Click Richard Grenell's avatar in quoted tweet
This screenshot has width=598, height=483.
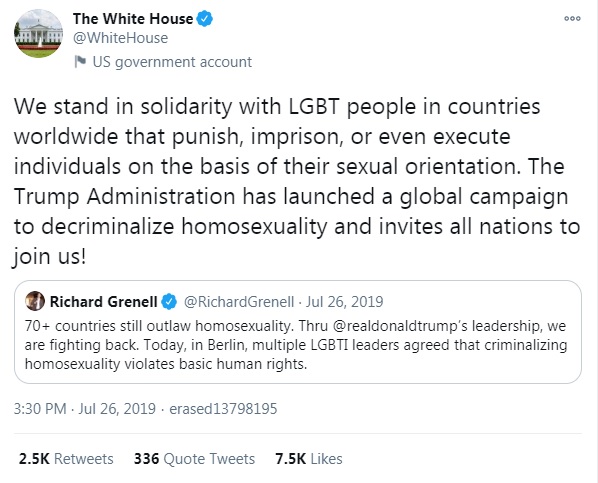tap(35, 301)
